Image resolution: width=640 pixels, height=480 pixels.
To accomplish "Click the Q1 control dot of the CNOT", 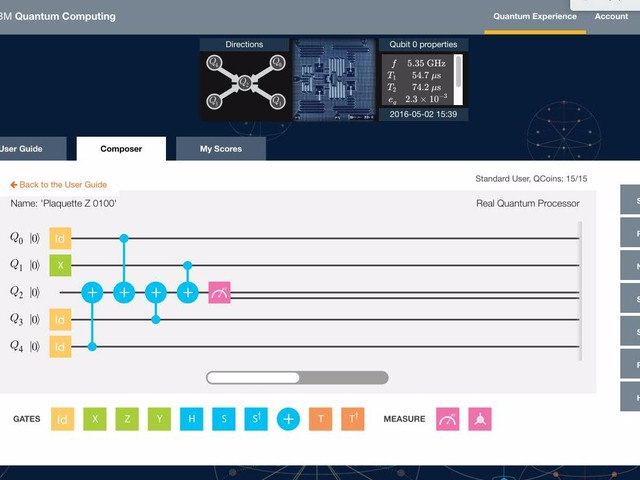I will tap(188, 265).
